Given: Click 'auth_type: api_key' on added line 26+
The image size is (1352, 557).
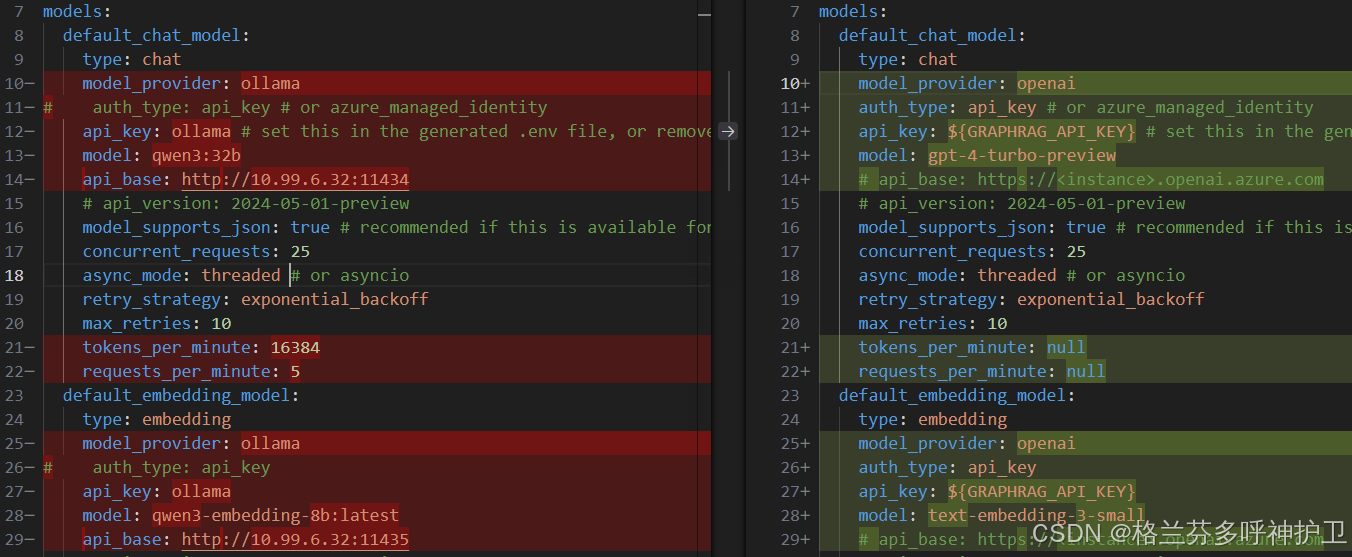Looking at the screenshot, I should pyautogui.click(x=948, y=467).
